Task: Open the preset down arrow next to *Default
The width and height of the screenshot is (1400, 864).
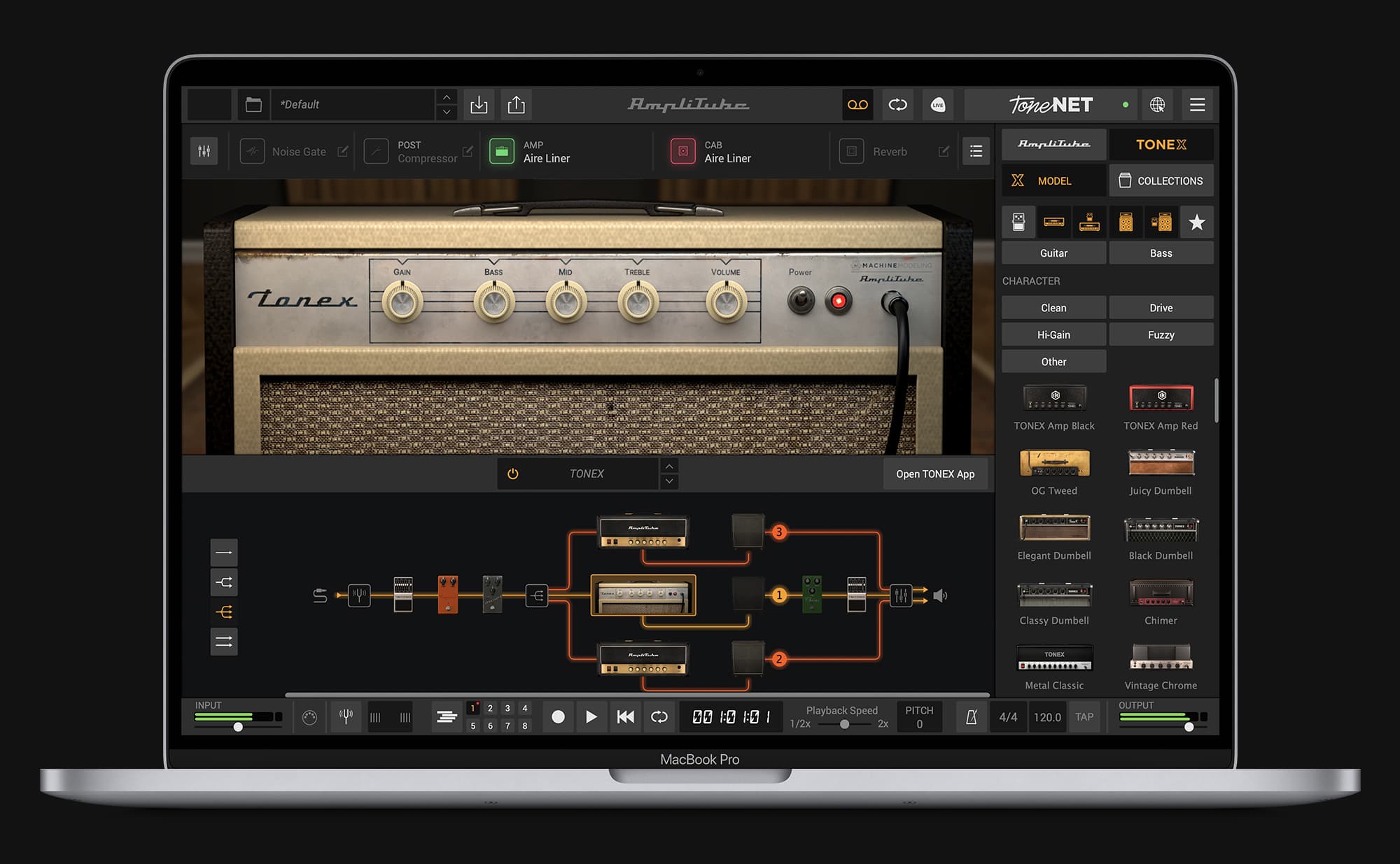Action: pos(446,111)
